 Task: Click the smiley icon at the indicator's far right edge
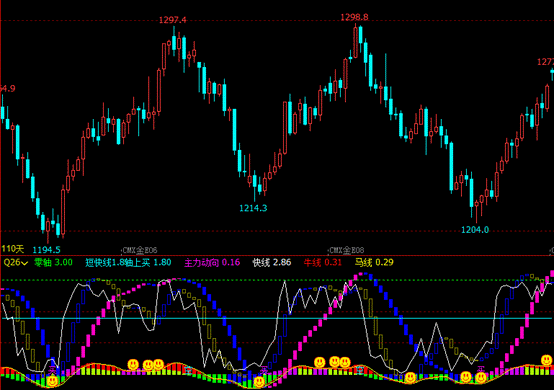(547, 360)
